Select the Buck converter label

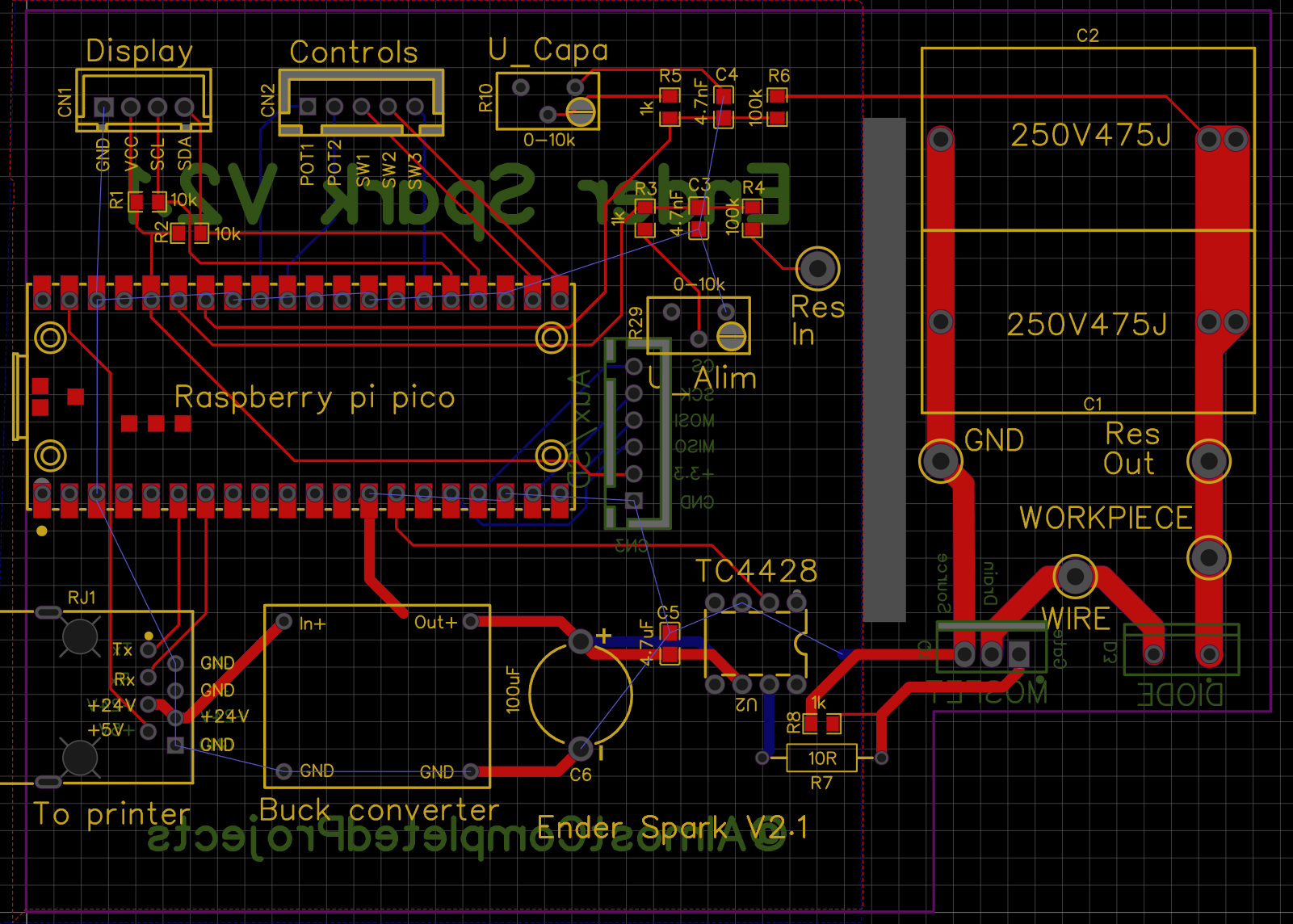point(379,810)
